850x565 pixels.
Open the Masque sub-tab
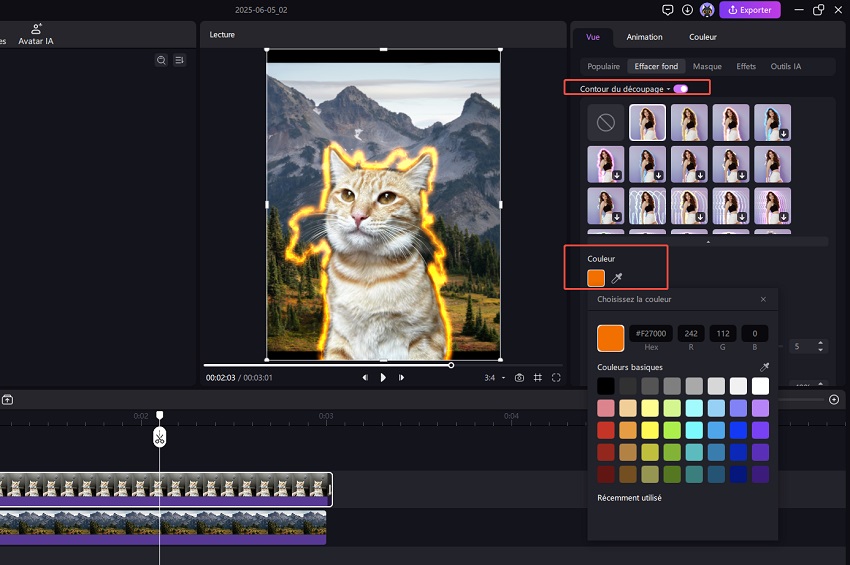pyautogui.click(x=707, y=66)
